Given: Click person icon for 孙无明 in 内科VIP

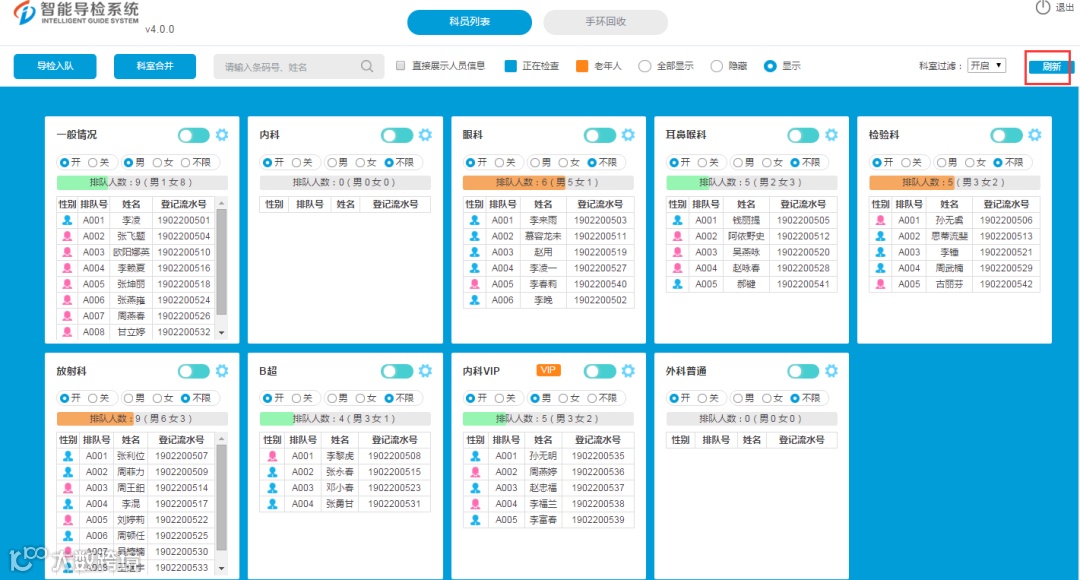Looking at the screenshot, I should pos(475,456).
